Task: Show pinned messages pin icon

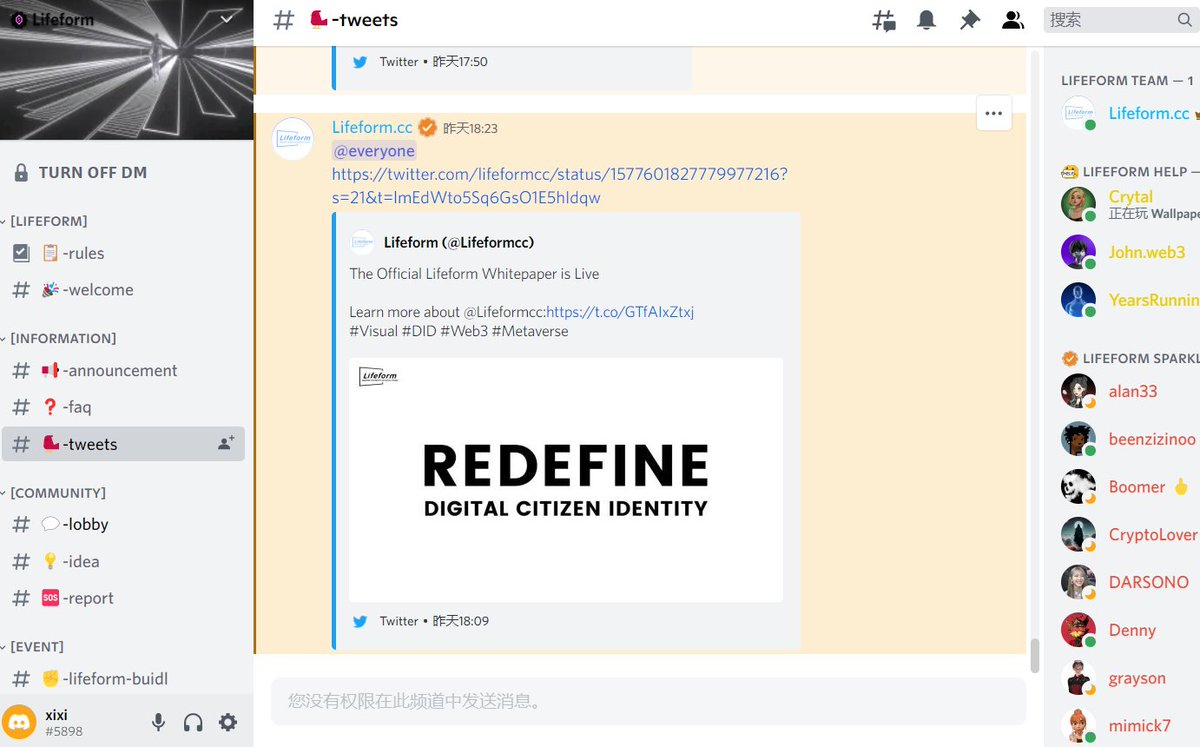Action: coord(969,20)
